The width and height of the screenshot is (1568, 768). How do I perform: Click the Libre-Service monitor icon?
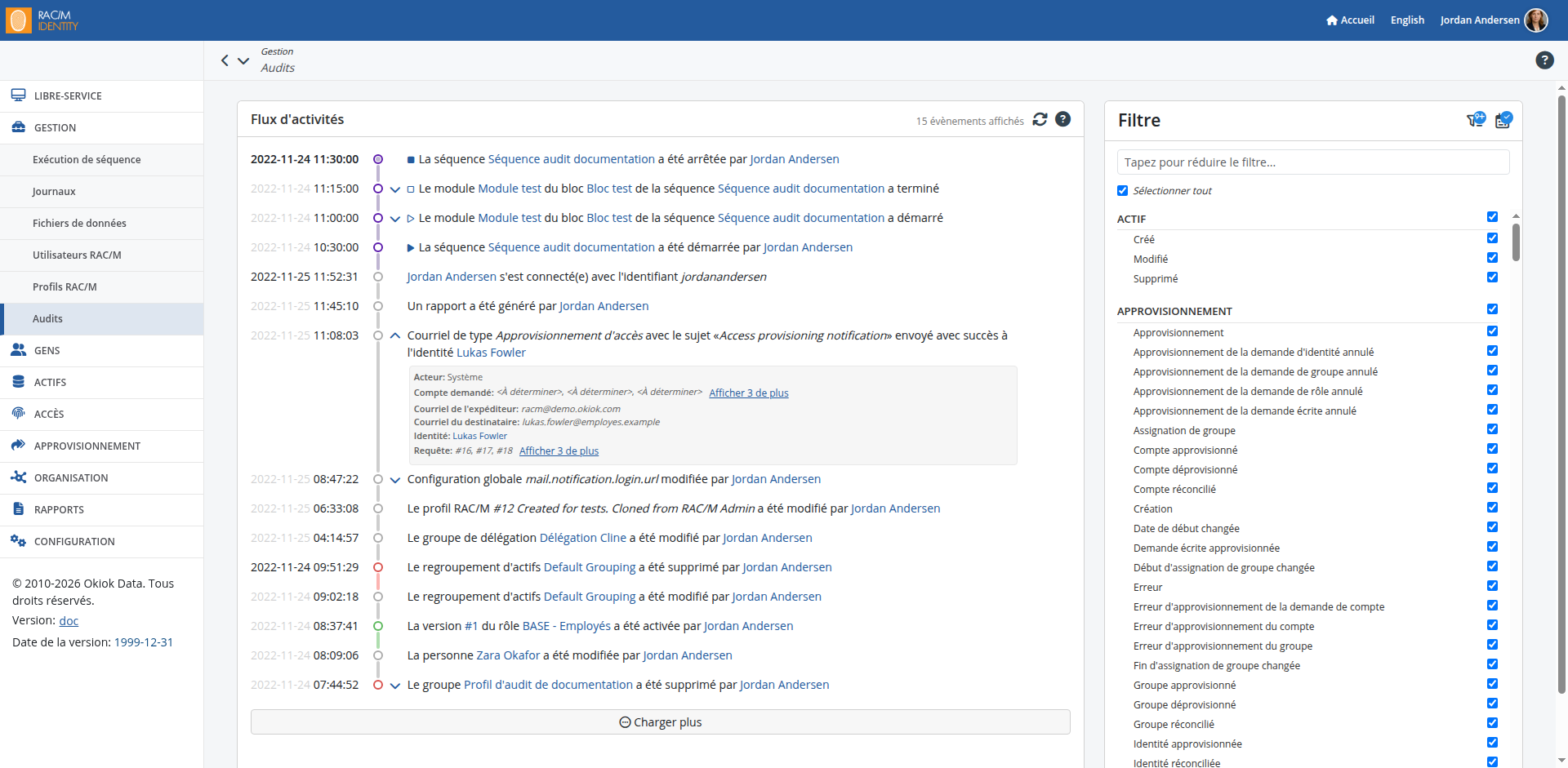[x=18, y=95]
